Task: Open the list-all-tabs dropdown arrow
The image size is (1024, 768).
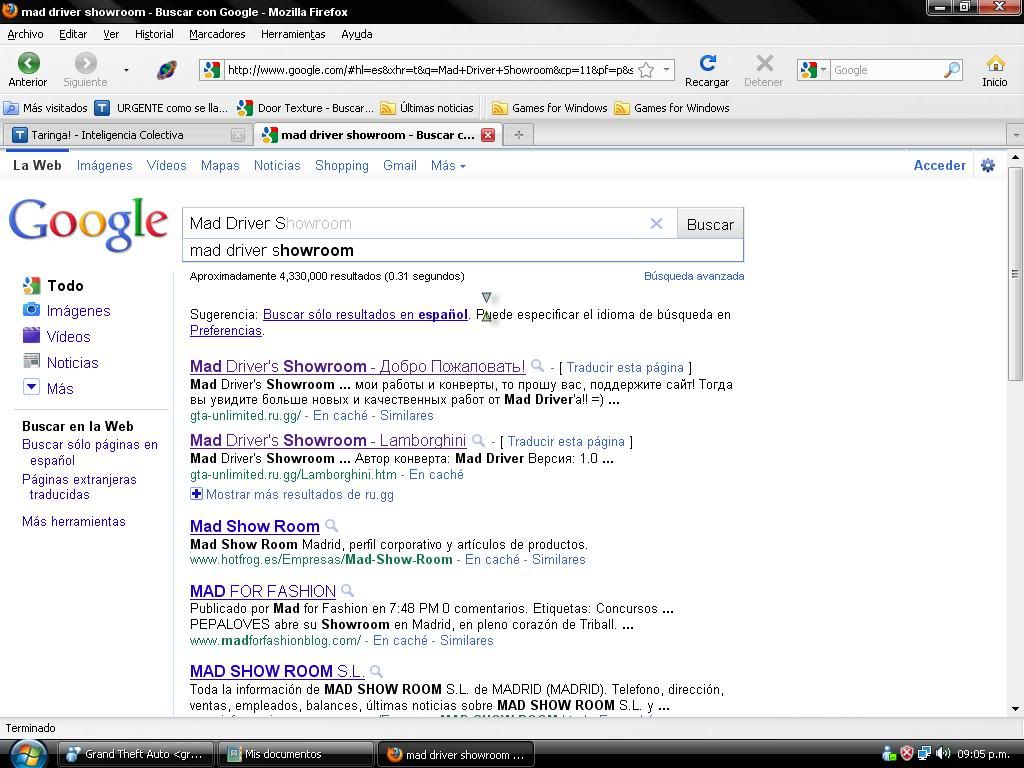Action: pyautogui.click(x=1016, y=135)
